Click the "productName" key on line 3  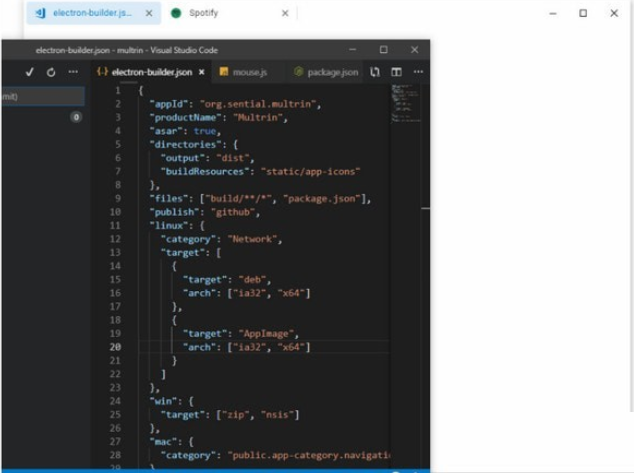(186, 118)
